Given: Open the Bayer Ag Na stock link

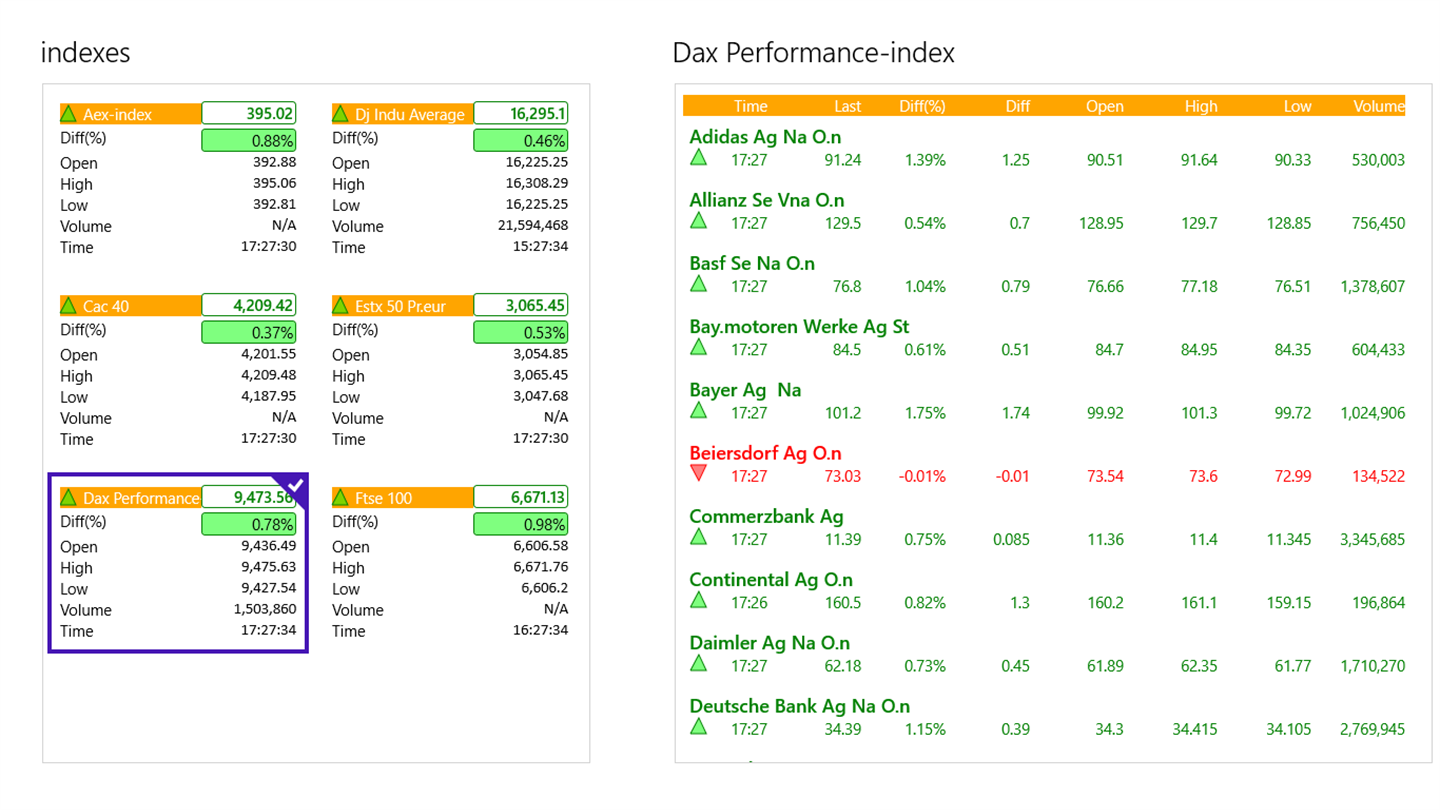Looking at the screenshot, I should (x=745, y=390).
